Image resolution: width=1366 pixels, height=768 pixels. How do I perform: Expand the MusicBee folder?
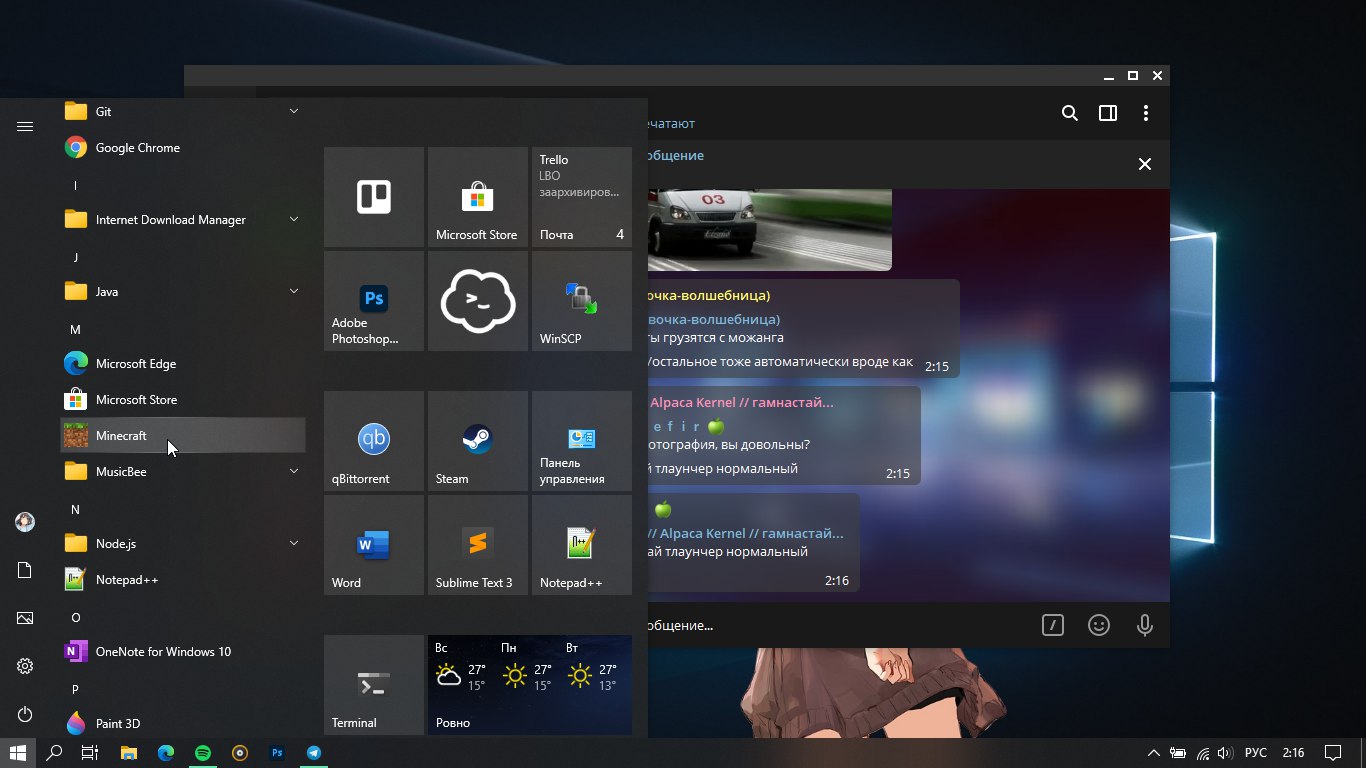click(183, 472)
